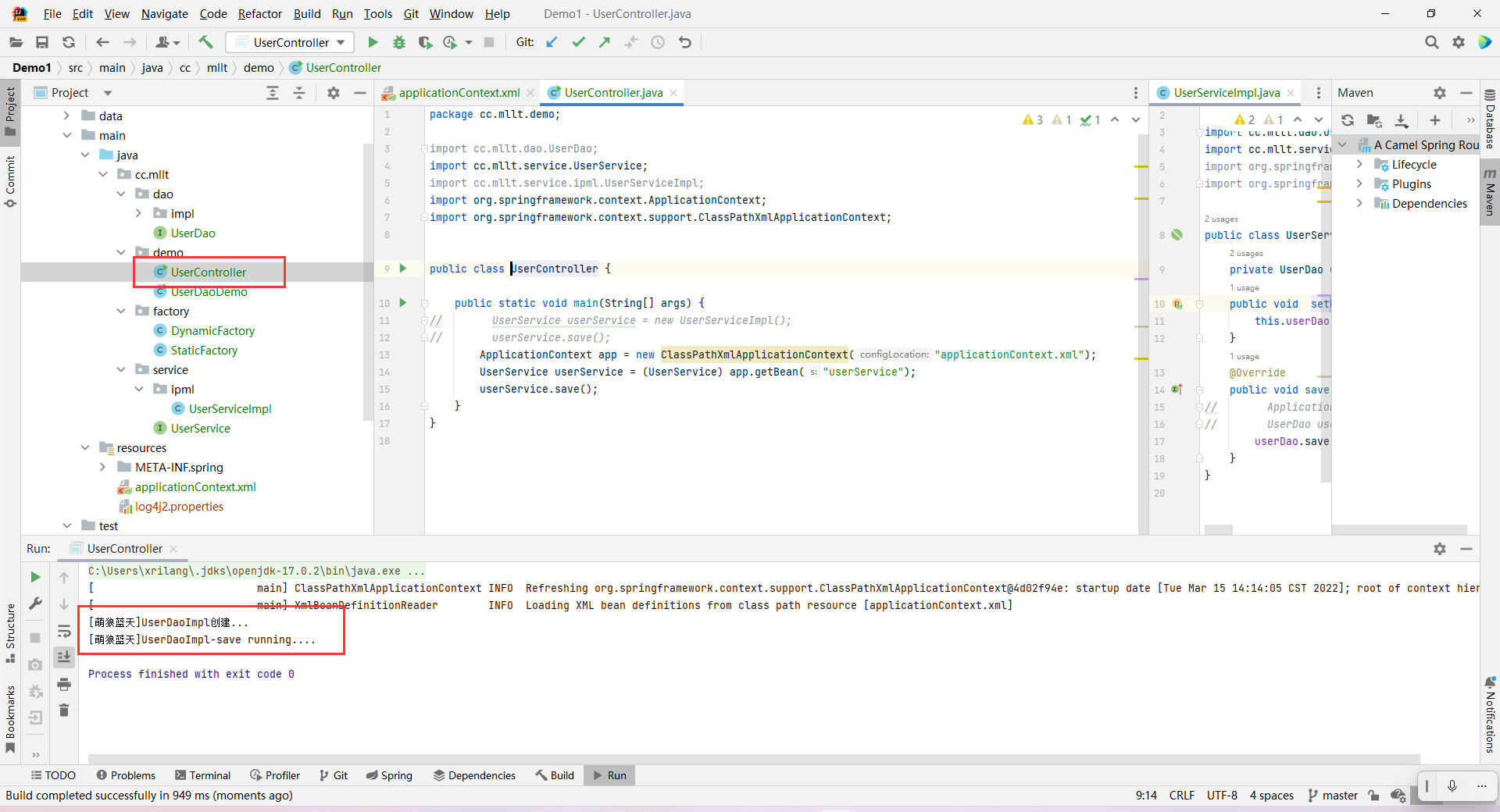Open Project panel options gear
The height and width of the screenshot is (812, 1500).
334,93
